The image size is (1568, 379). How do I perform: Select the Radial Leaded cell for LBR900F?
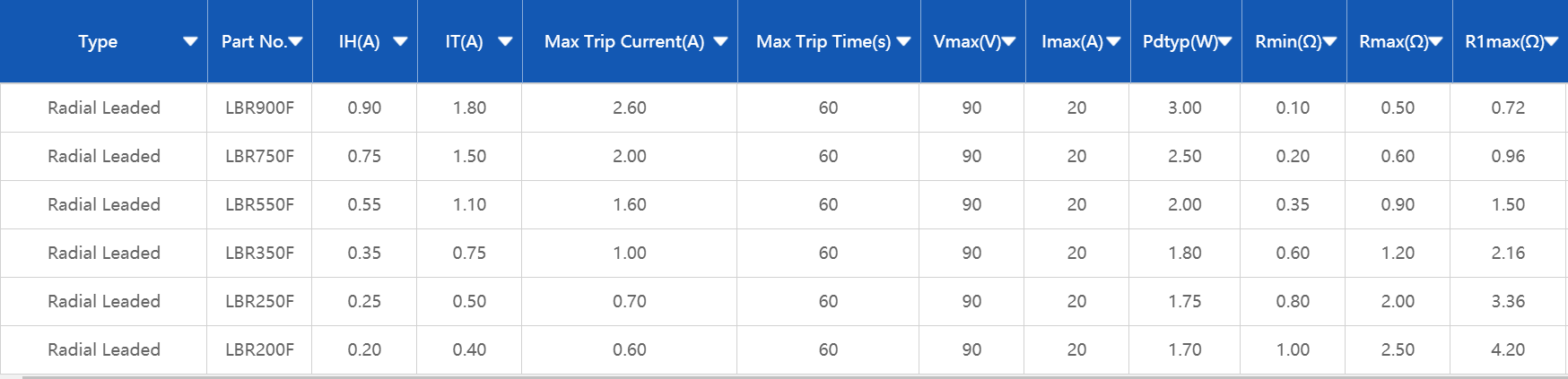(104, 108)
